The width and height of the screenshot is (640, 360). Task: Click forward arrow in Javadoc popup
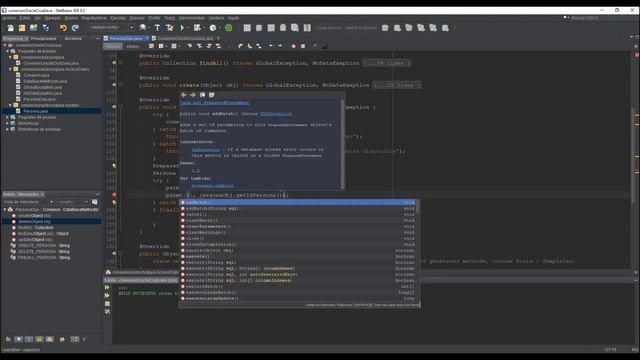193,95
